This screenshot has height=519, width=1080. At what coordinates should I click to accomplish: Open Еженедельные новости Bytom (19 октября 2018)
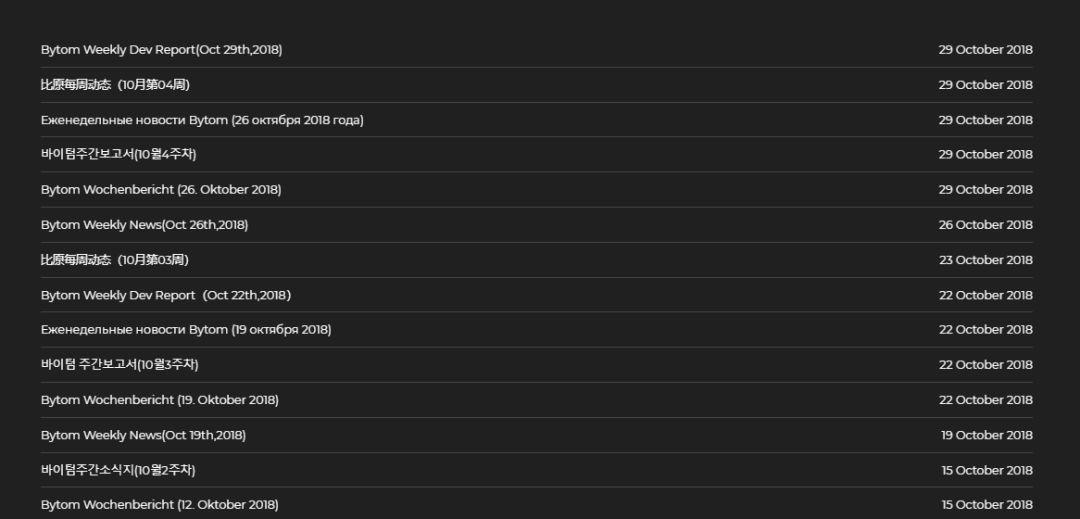tap(186, 330)
